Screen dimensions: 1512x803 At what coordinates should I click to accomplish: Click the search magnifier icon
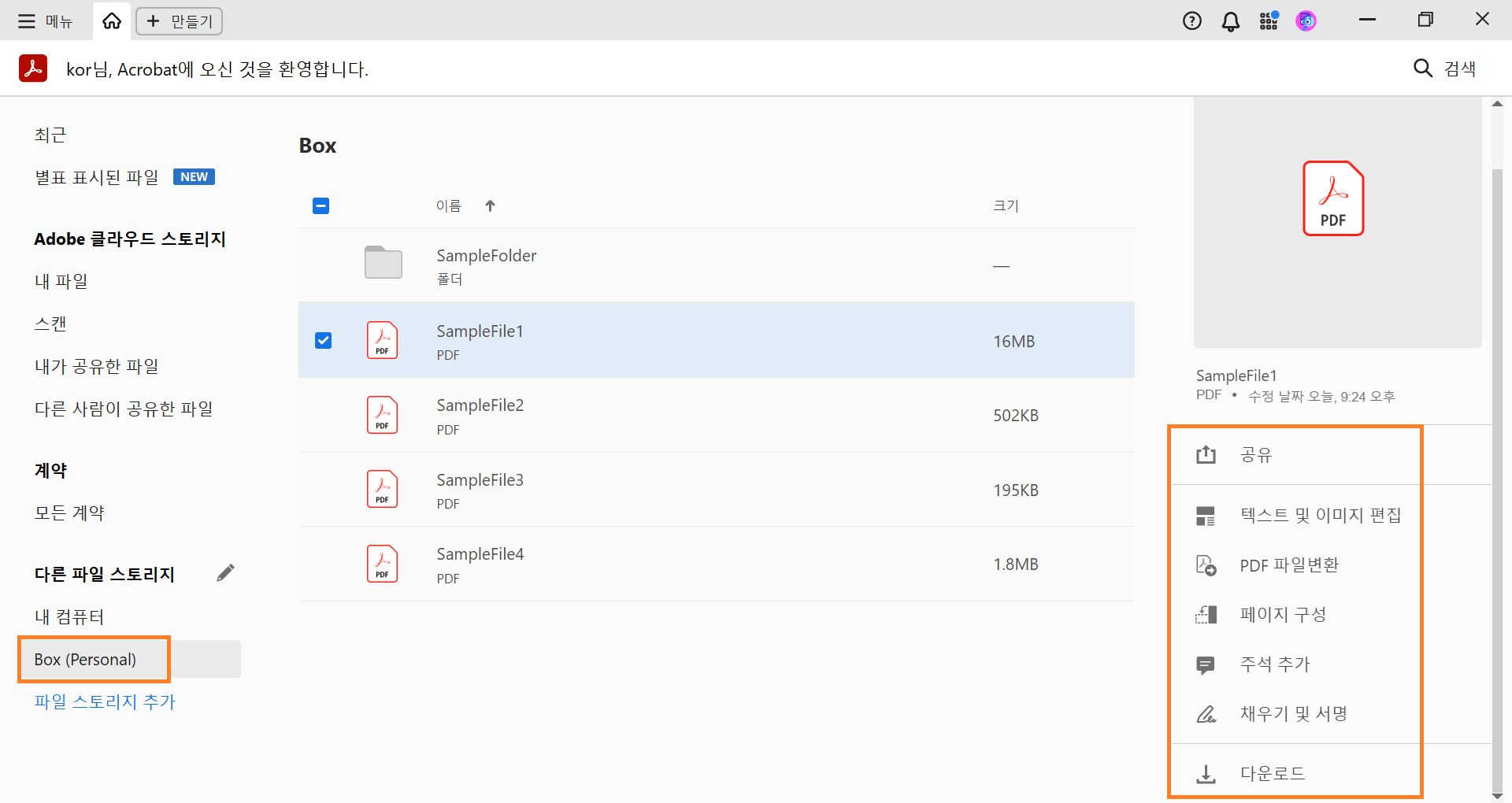pyautogui.click(x=1422, y=68)
